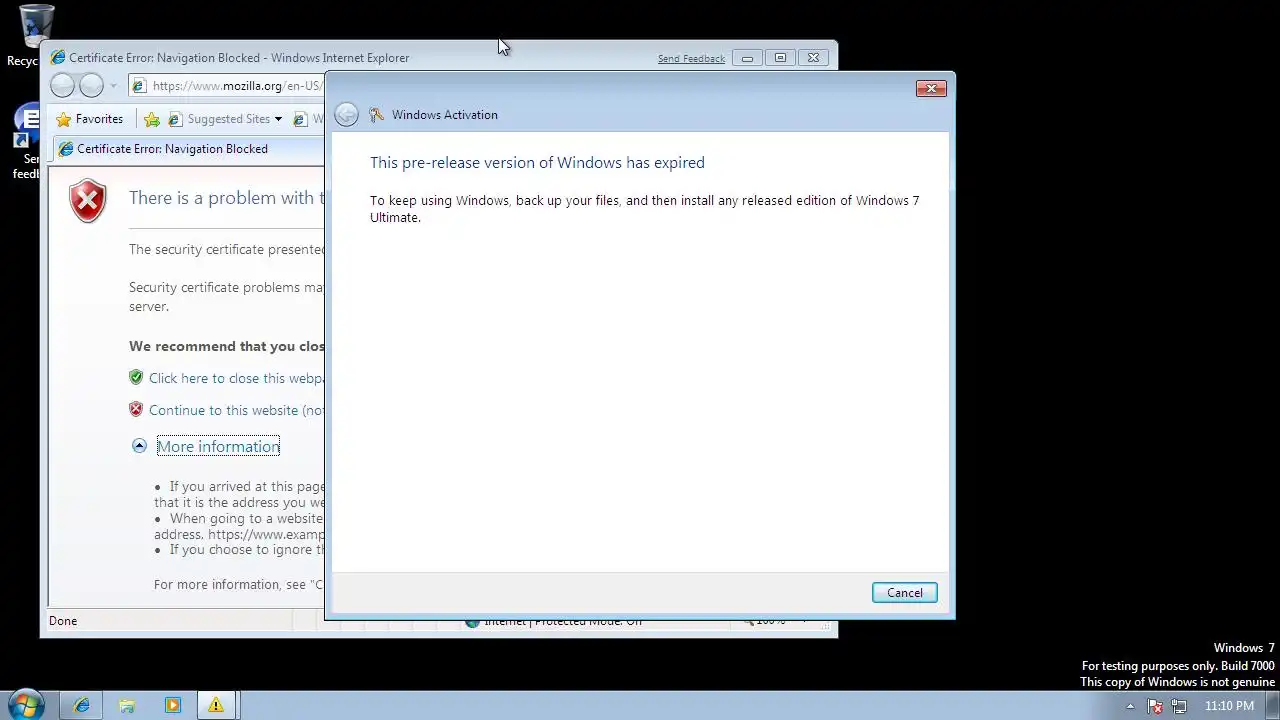Click the More information link
The height and width of the screenshot is (720, 1280).
pos(218,446)
